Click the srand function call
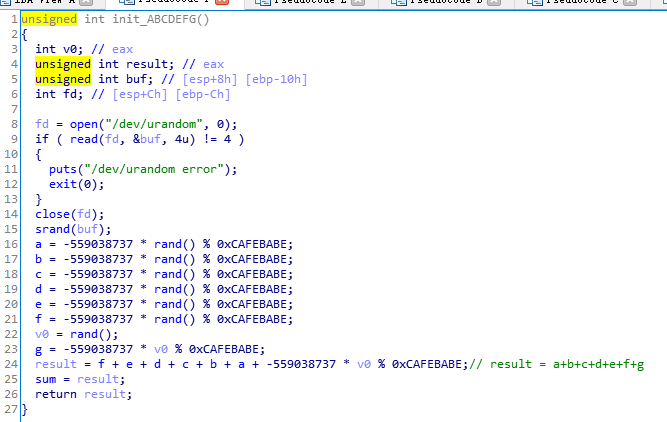 click(x=52, y=229)
